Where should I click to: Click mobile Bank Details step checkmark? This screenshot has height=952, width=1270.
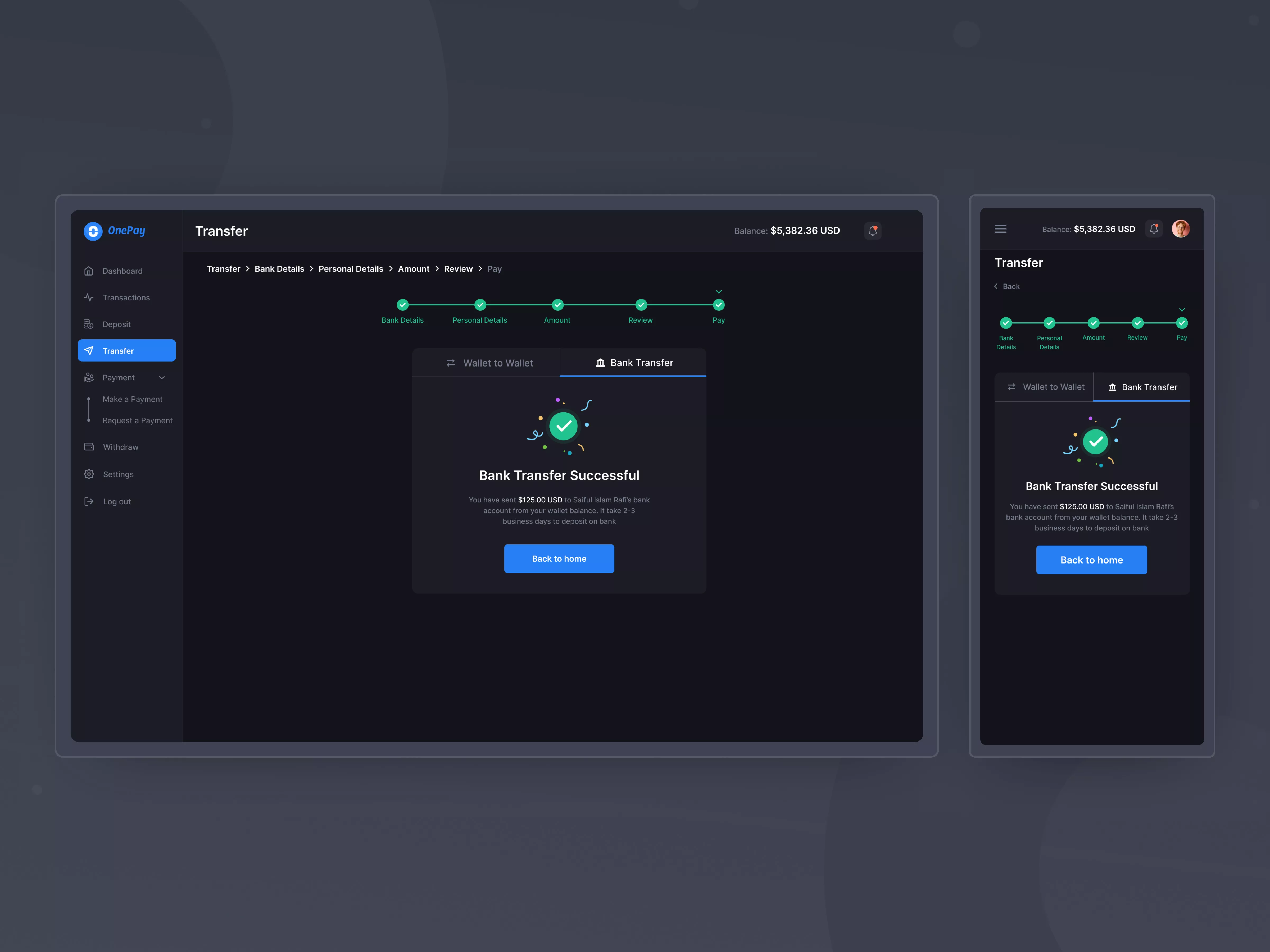(1006, 323)
